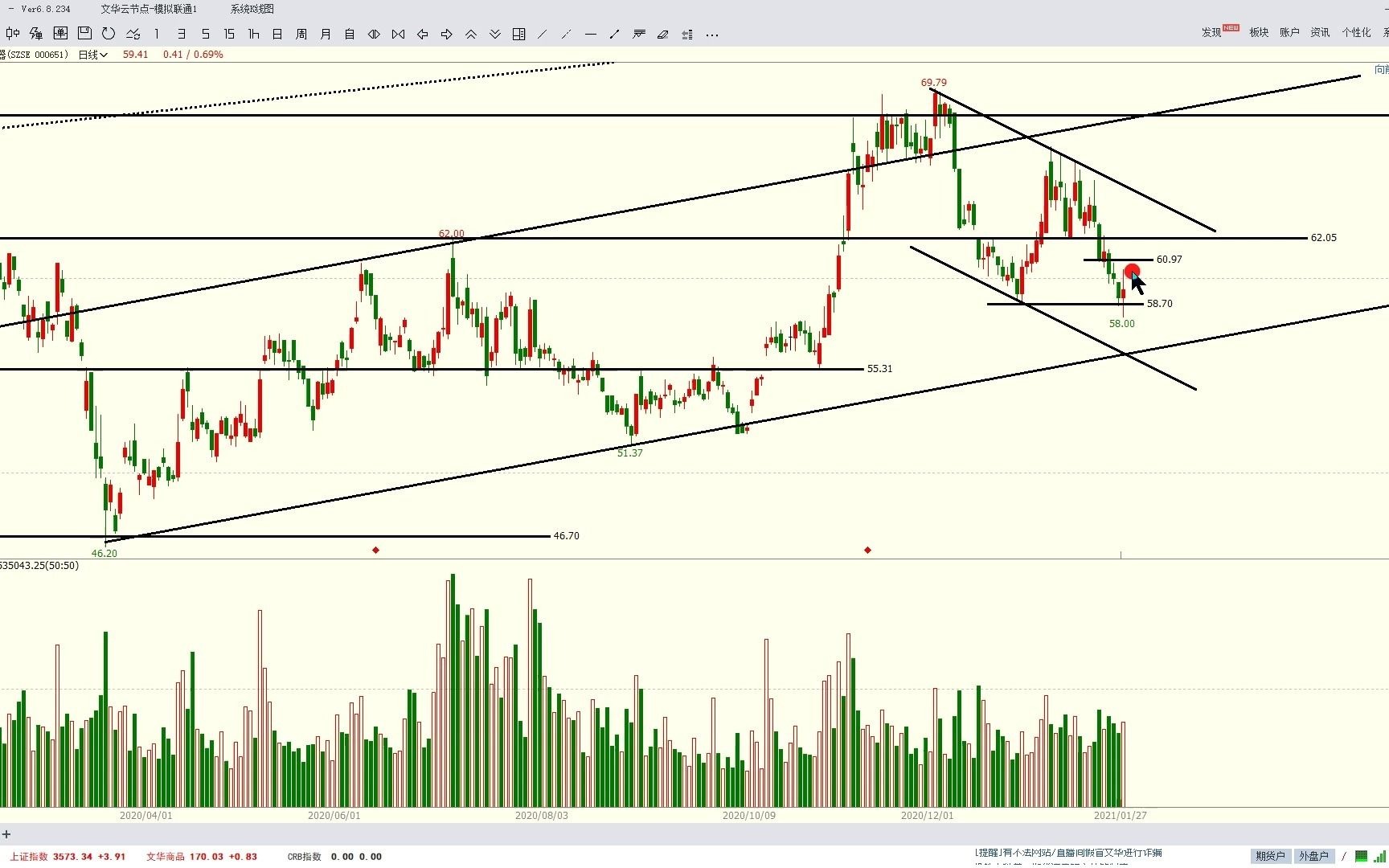Click the 51.37 low price label
This screenshot has width=1389, height=868.
pyautogui.click(x=629, y=453)
